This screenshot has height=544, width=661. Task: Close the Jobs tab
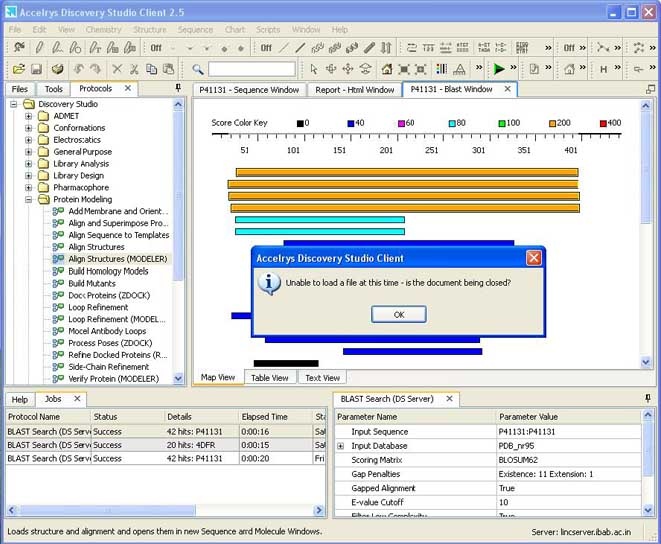coord(77,399)
